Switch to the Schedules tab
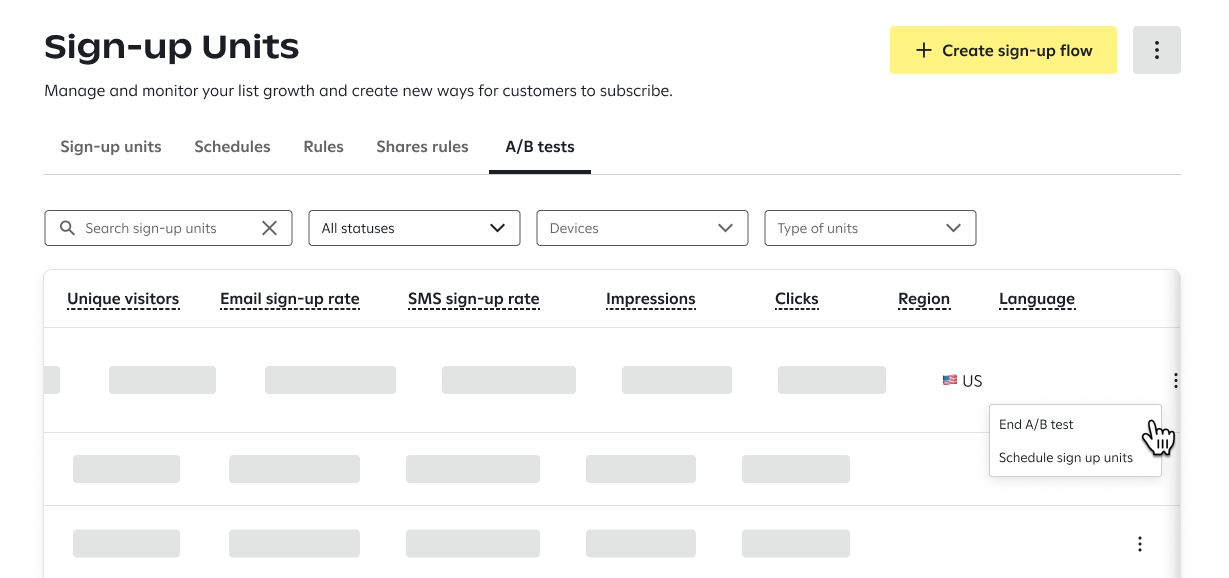The width and height of the screenshot is (1229, 578). click(x=232, y=146)
